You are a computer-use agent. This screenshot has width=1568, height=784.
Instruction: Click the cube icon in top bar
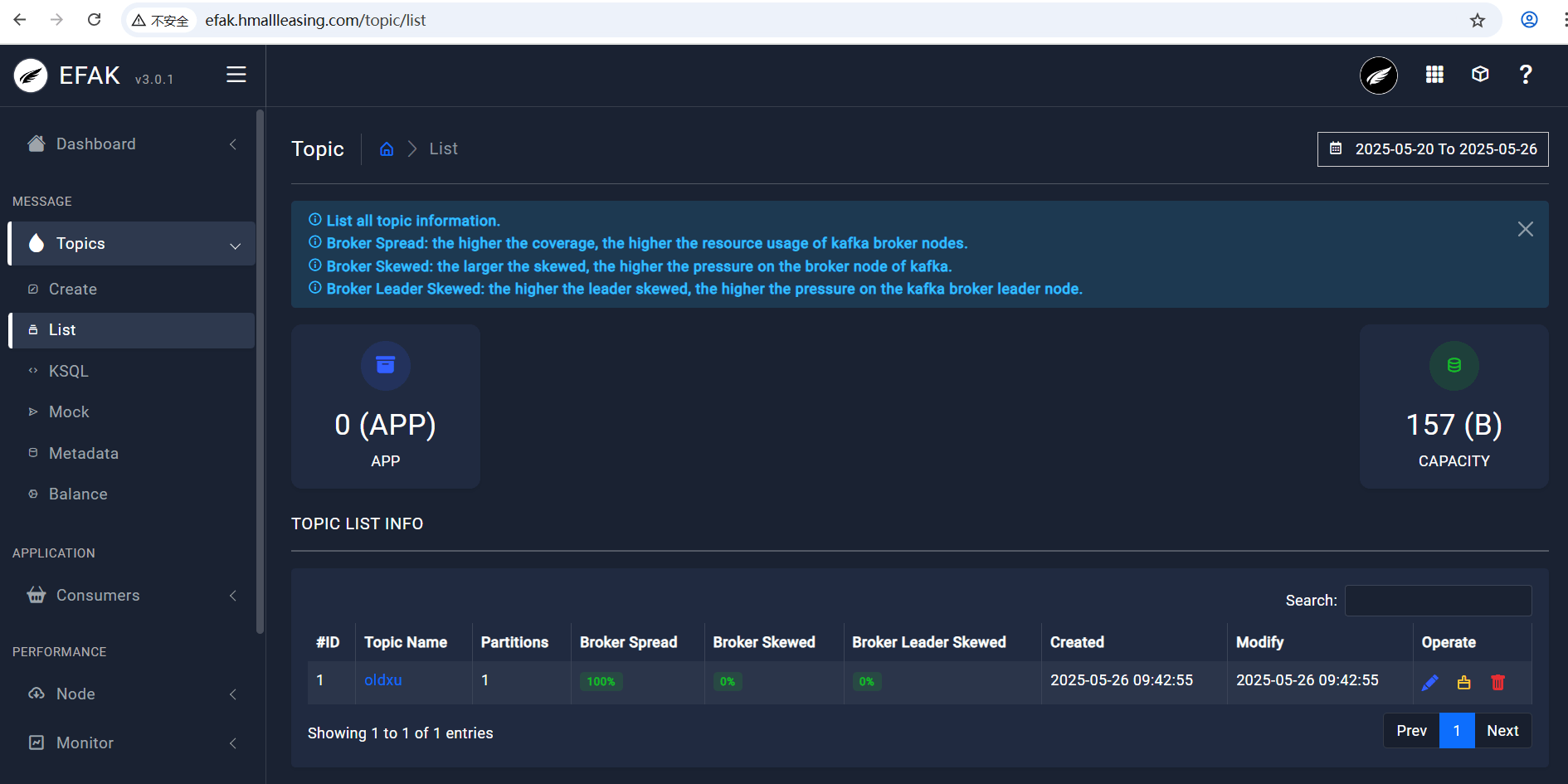[x=1480, y=75]
